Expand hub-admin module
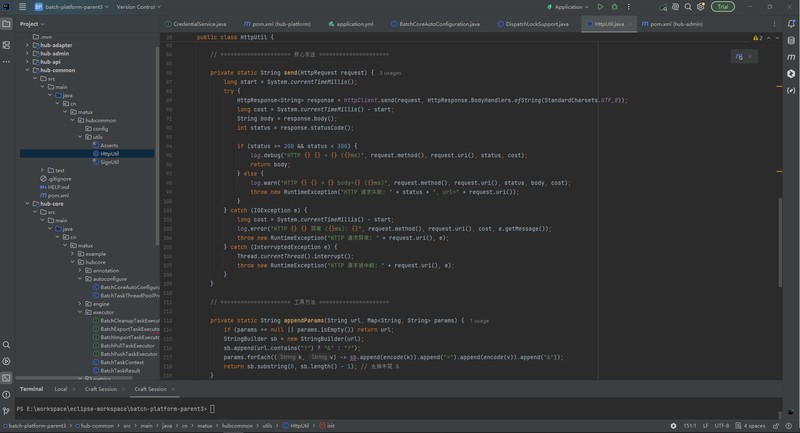 pyautogui.click(x=27, y=54)
